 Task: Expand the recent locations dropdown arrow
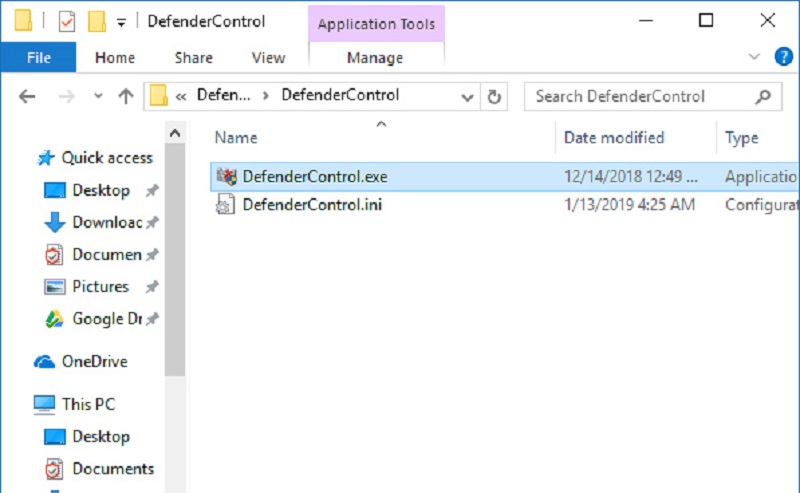pos(98,96)
